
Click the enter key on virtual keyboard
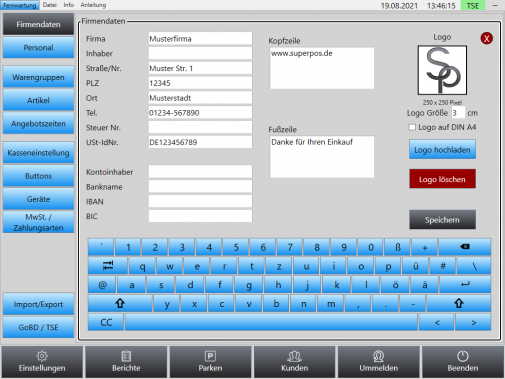click(465, 284)
